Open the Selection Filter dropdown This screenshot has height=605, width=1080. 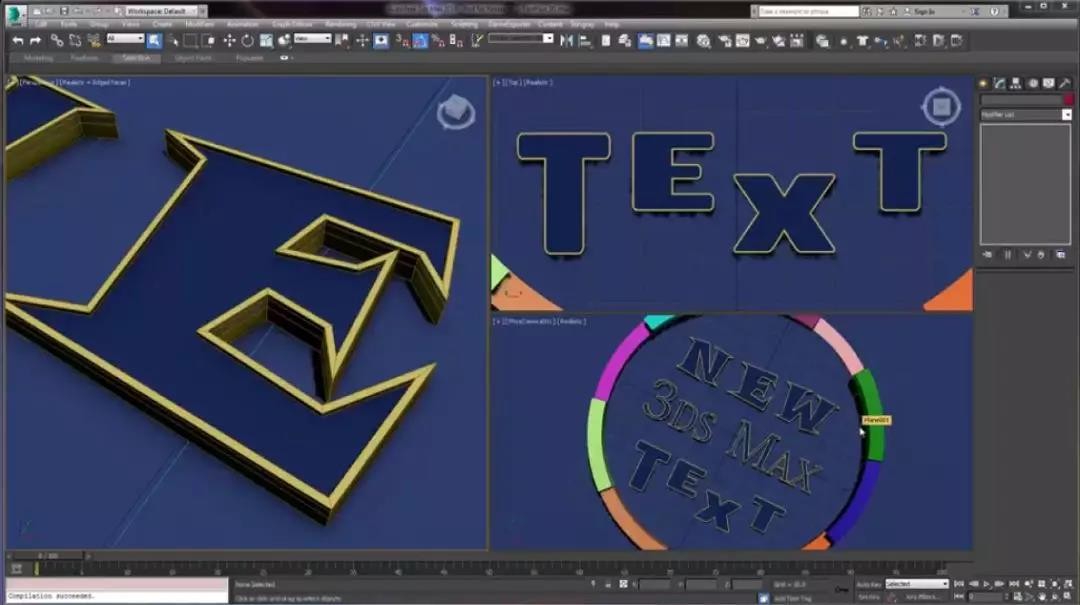click(125, 39)
